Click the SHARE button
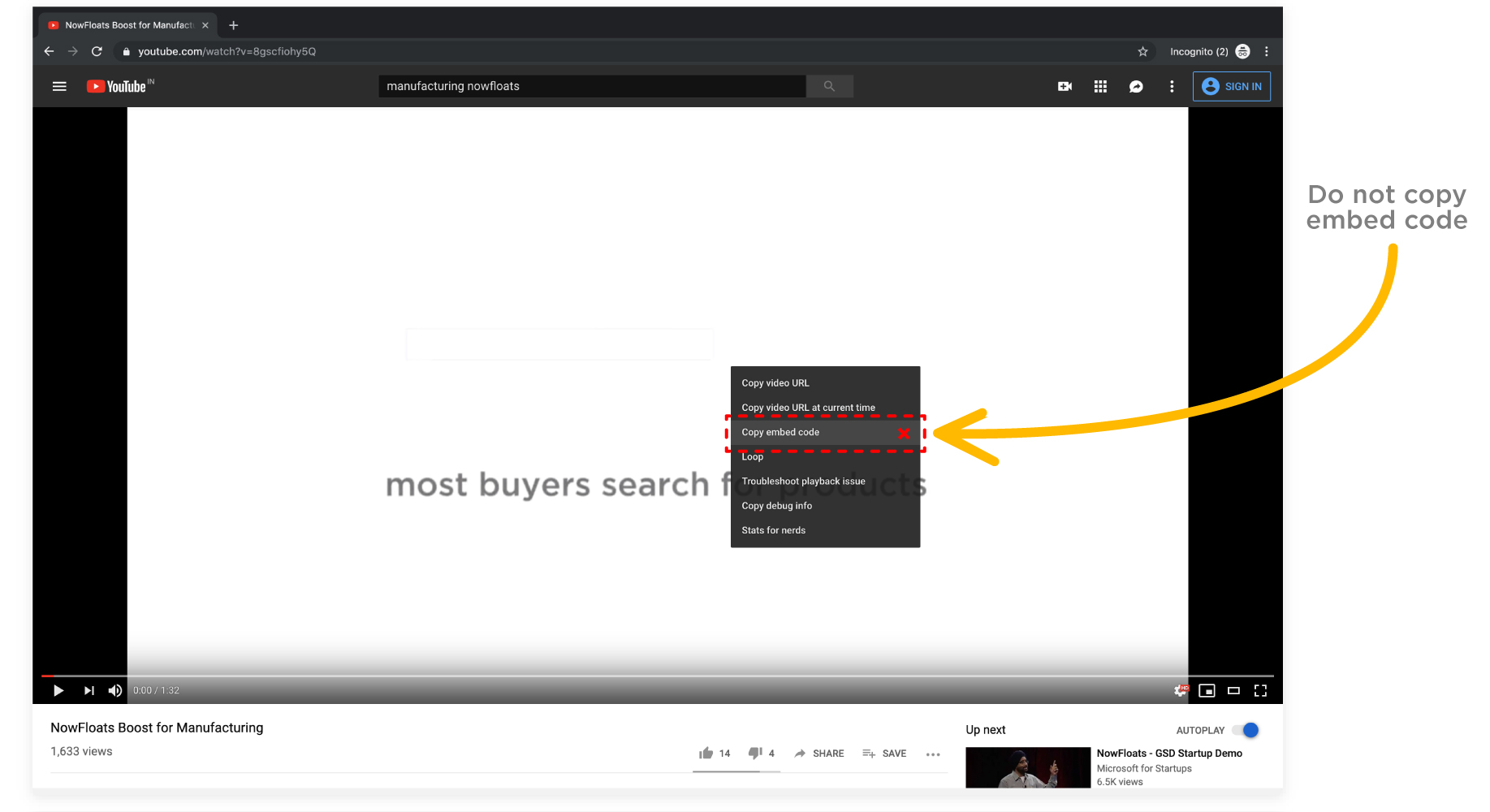 click(x=818, y=754)
